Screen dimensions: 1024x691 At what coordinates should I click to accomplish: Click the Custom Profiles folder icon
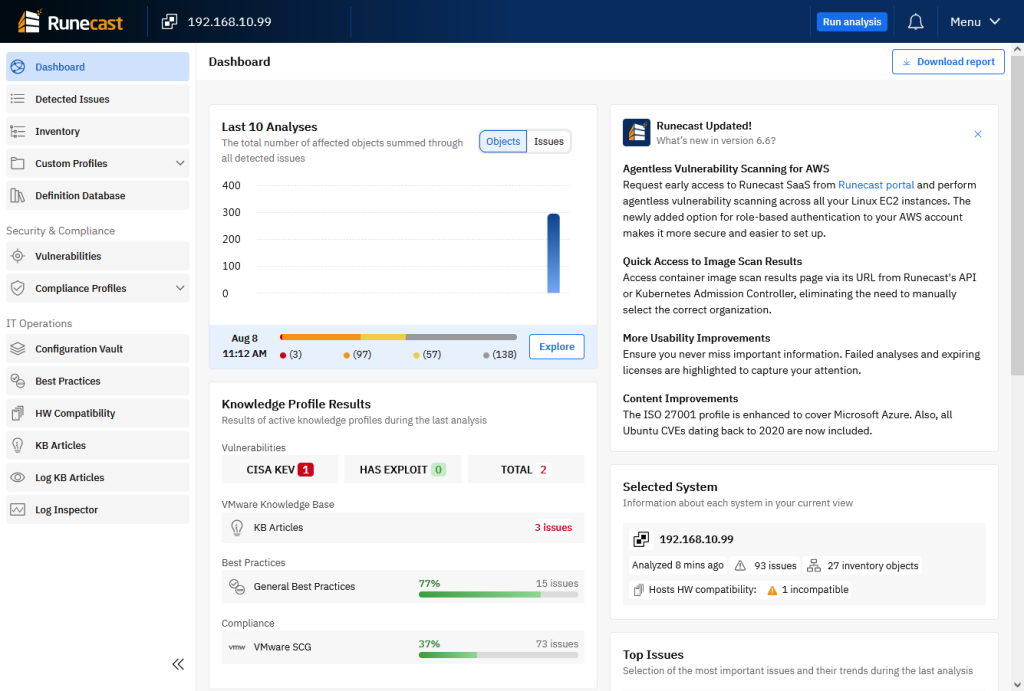click(x=18, y=163)
